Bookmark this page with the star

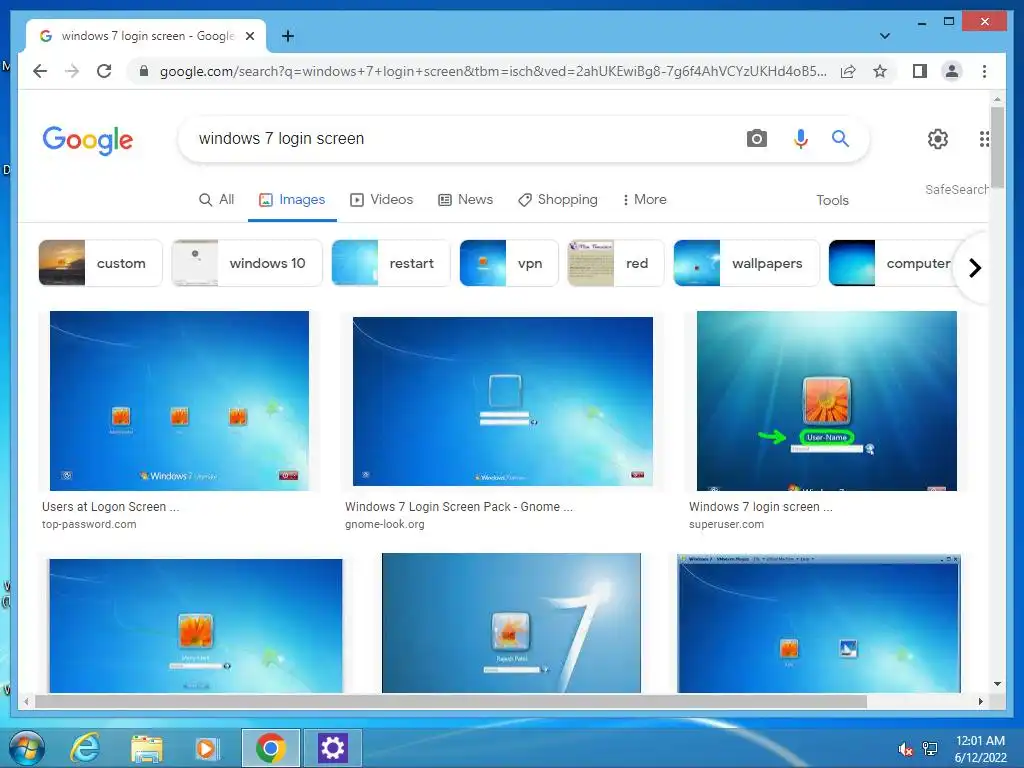click(880, 71)
